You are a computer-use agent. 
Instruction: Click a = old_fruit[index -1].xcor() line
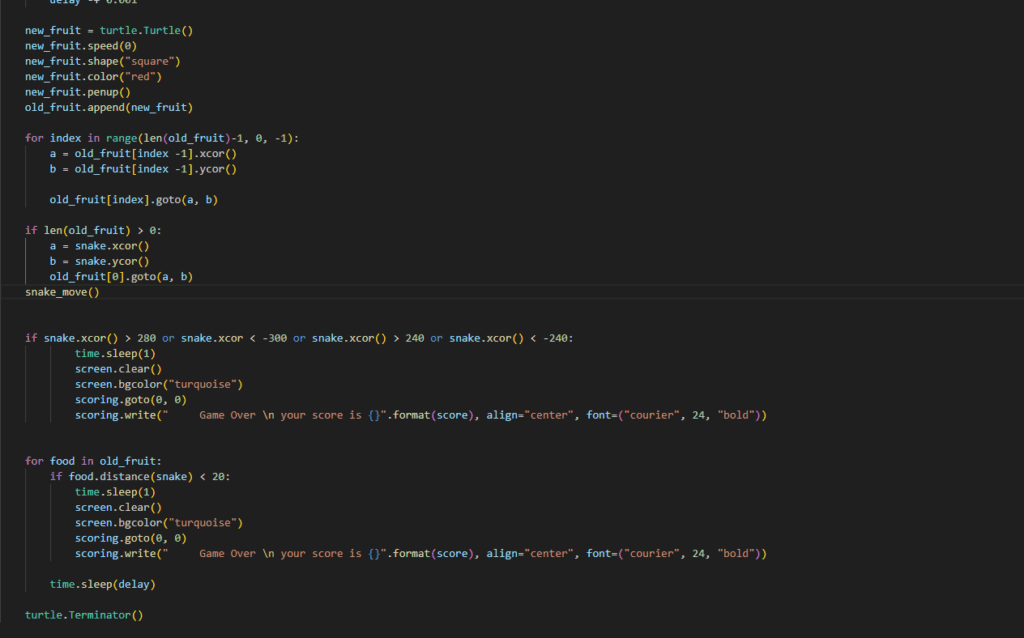click(x=142, y=153)
